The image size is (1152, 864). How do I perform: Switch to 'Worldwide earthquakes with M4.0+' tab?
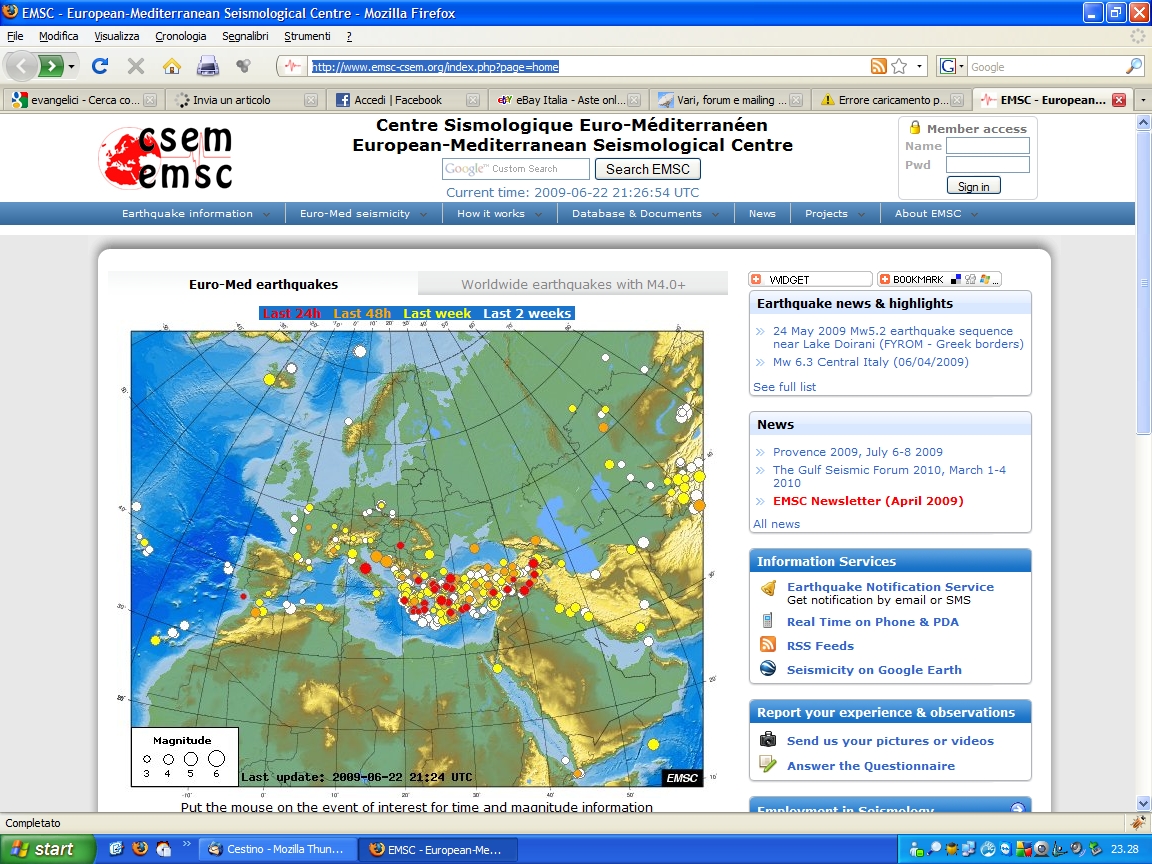tap(573, 284)
